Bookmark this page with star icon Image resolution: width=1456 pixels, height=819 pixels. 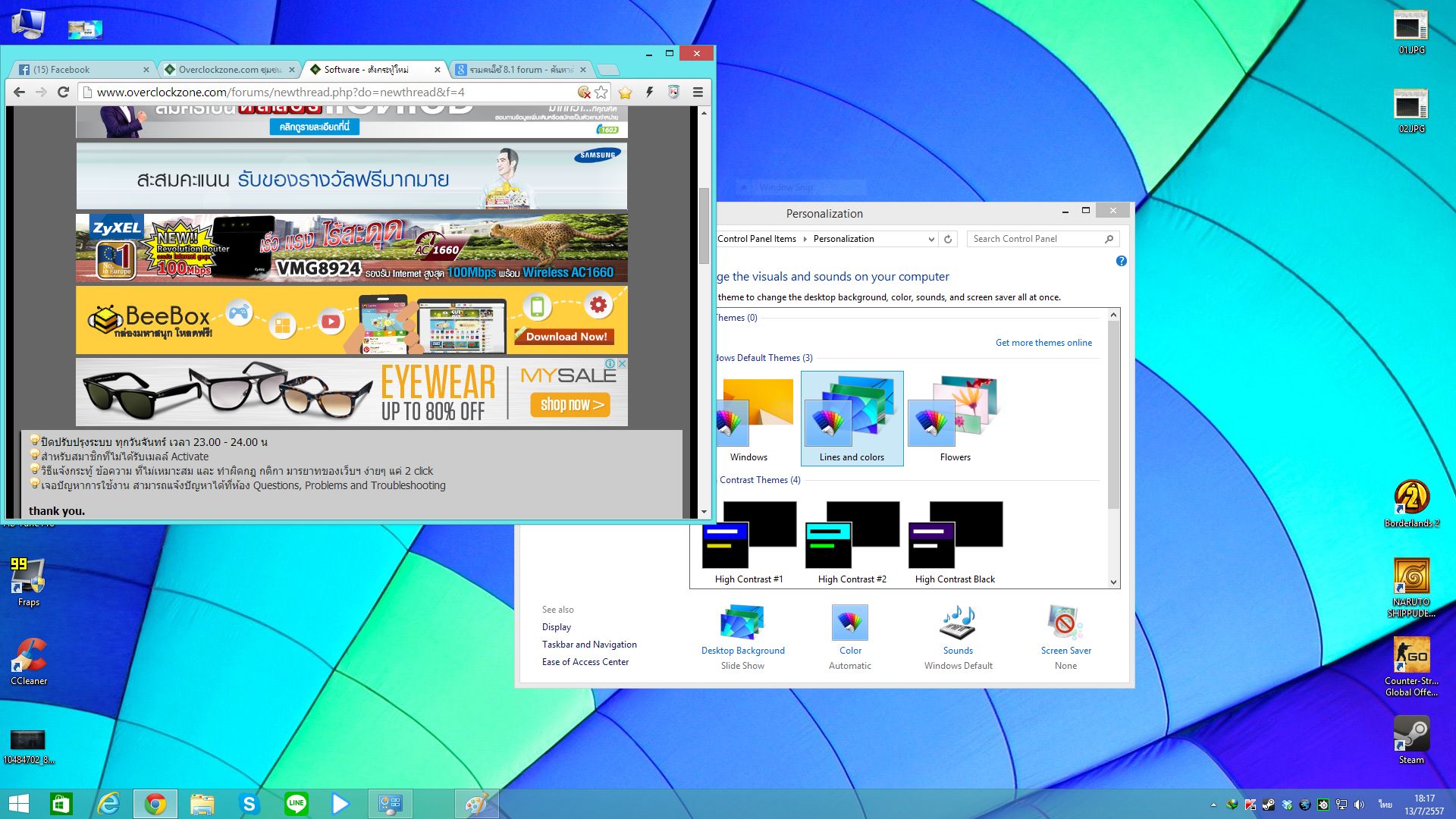[601, 93]
